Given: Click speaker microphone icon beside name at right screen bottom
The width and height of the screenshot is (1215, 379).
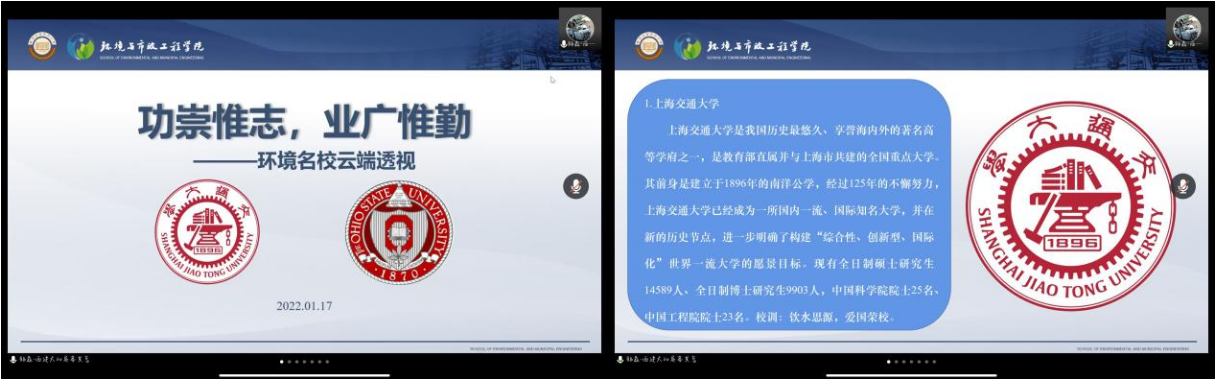Looking at the screenshot, I should pos(621,358).
